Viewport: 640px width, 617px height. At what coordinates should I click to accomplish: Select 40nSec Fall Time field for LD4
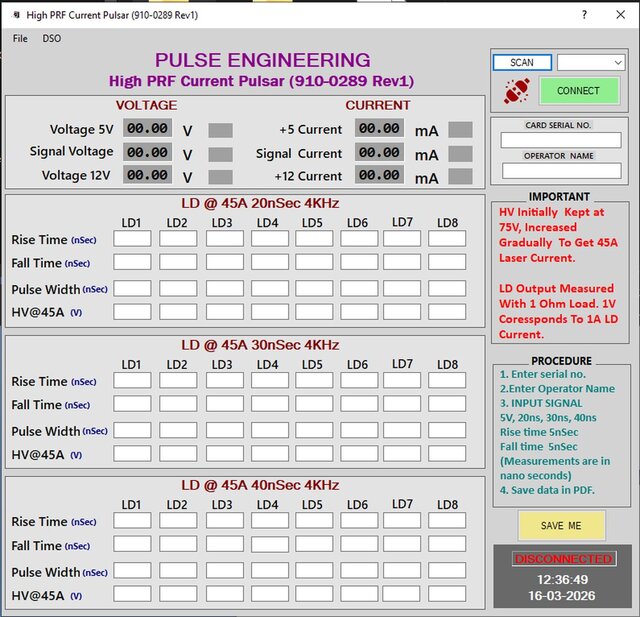(270, 544)
